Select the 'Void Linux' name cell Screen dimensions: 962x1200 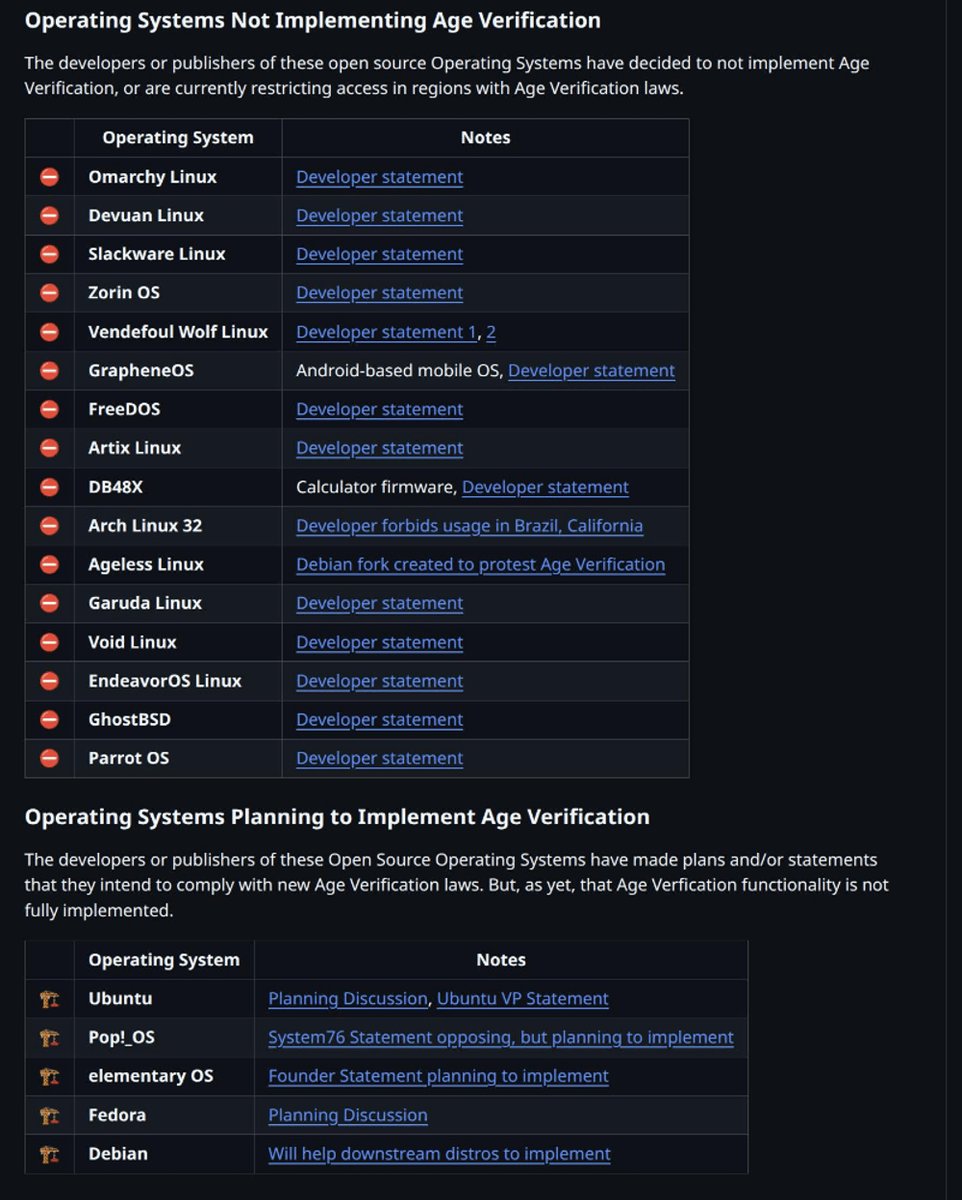click(x=178, y=642)
